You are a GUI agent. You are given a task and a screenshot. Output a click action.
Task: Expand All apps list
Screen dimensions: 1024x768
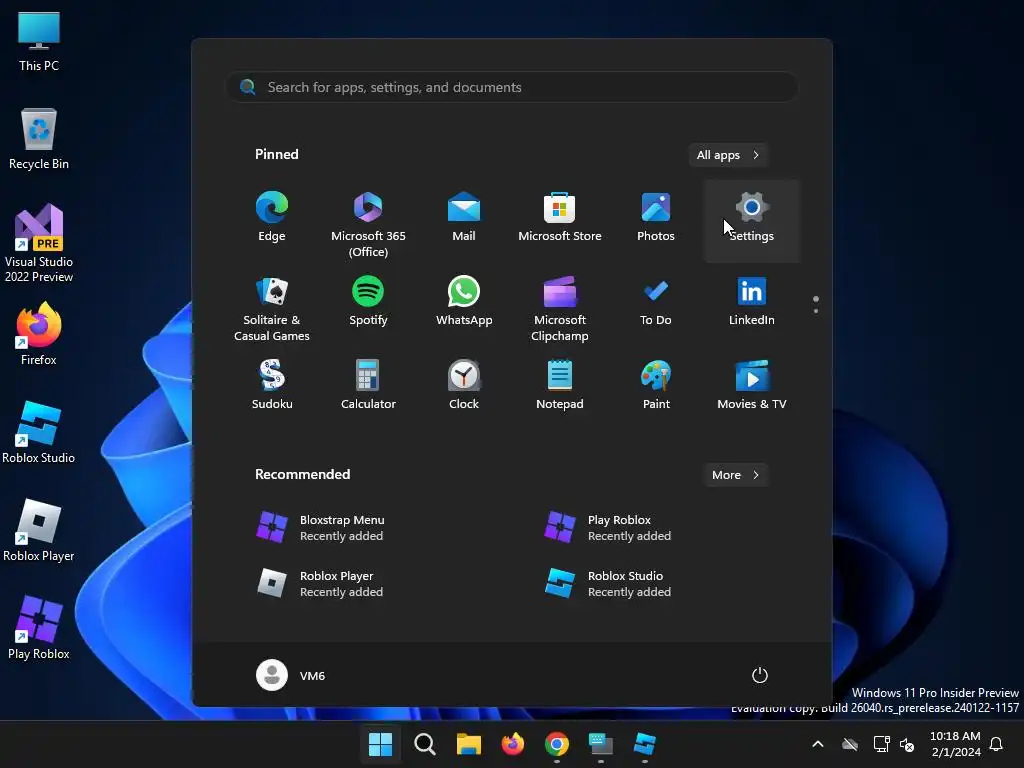[728, 155]
